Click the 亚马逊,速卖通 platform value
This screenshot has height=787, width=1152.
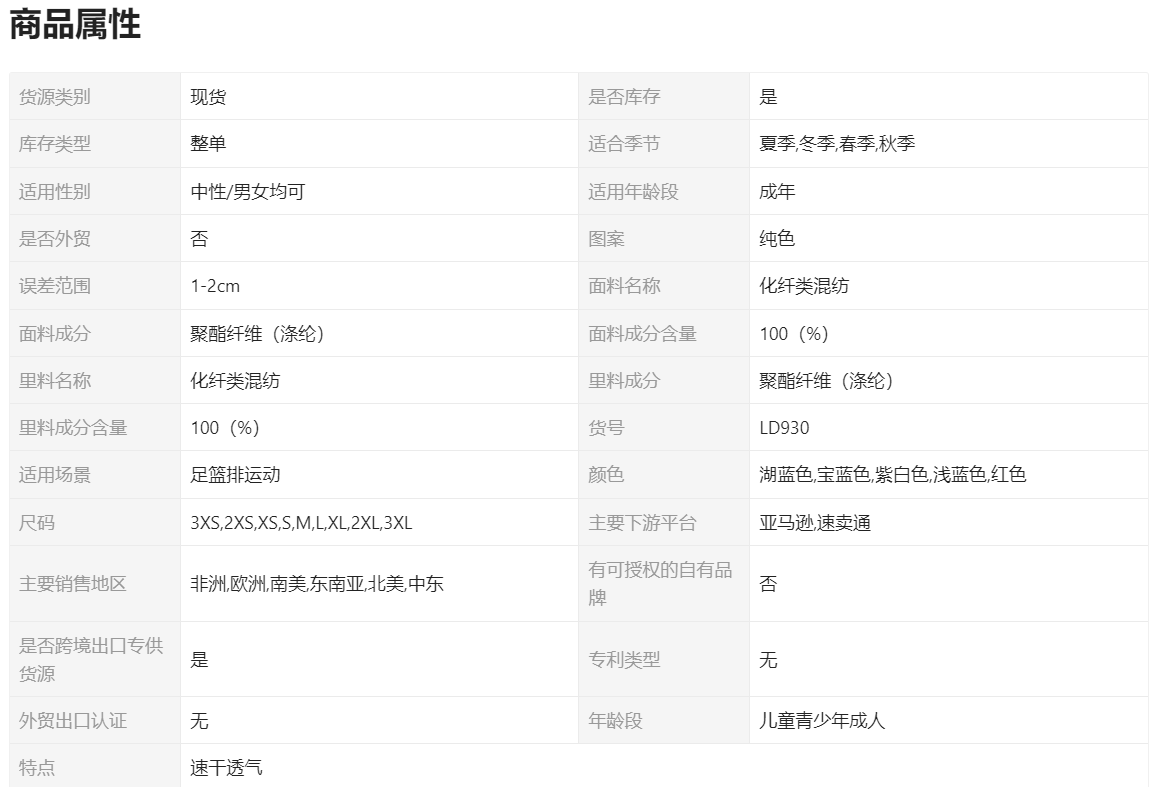point(815,523)
